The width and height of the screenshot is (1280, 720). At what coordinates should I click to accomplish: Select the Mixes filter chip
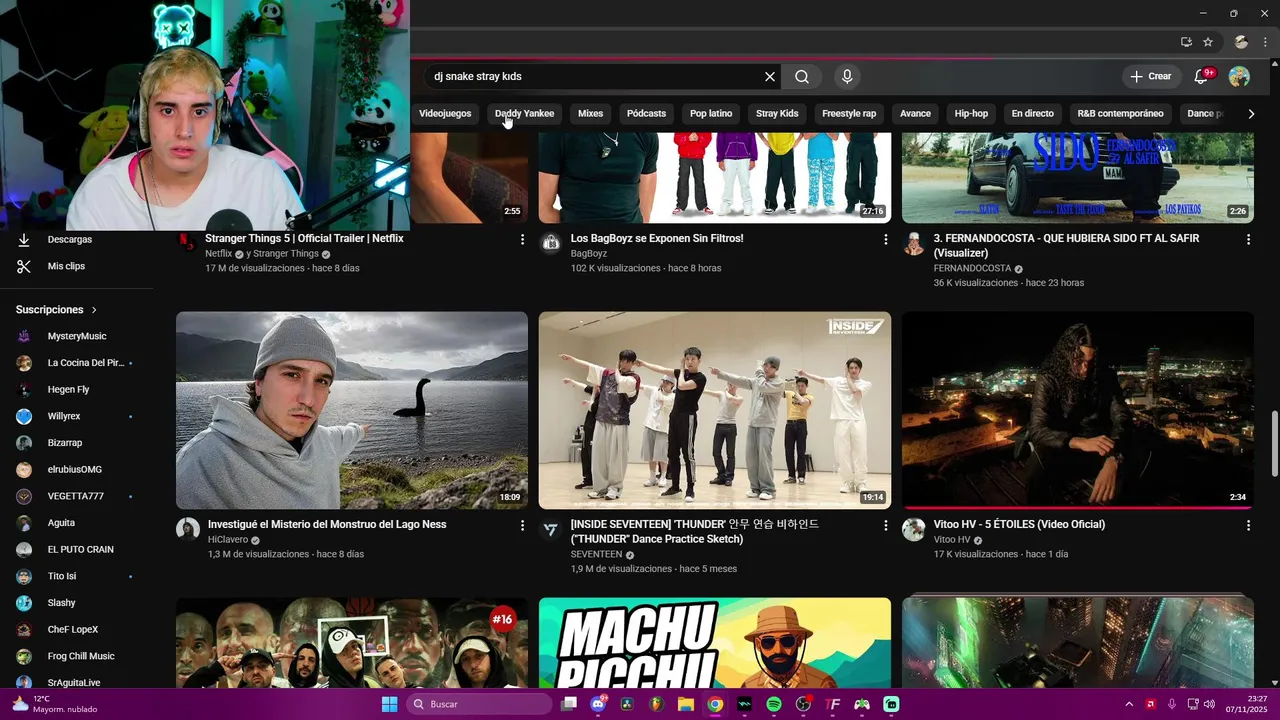click(x=591, y=114)
